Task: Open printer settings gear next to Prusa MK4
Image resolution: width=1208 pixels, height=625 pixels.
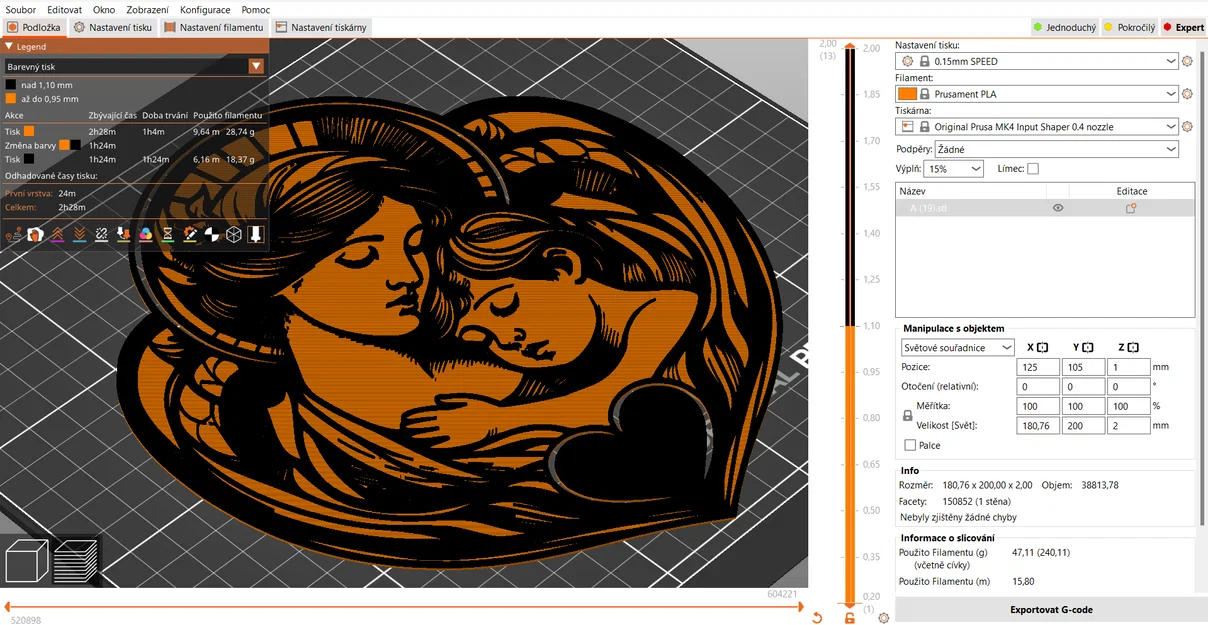Action: pos(1188,127)
